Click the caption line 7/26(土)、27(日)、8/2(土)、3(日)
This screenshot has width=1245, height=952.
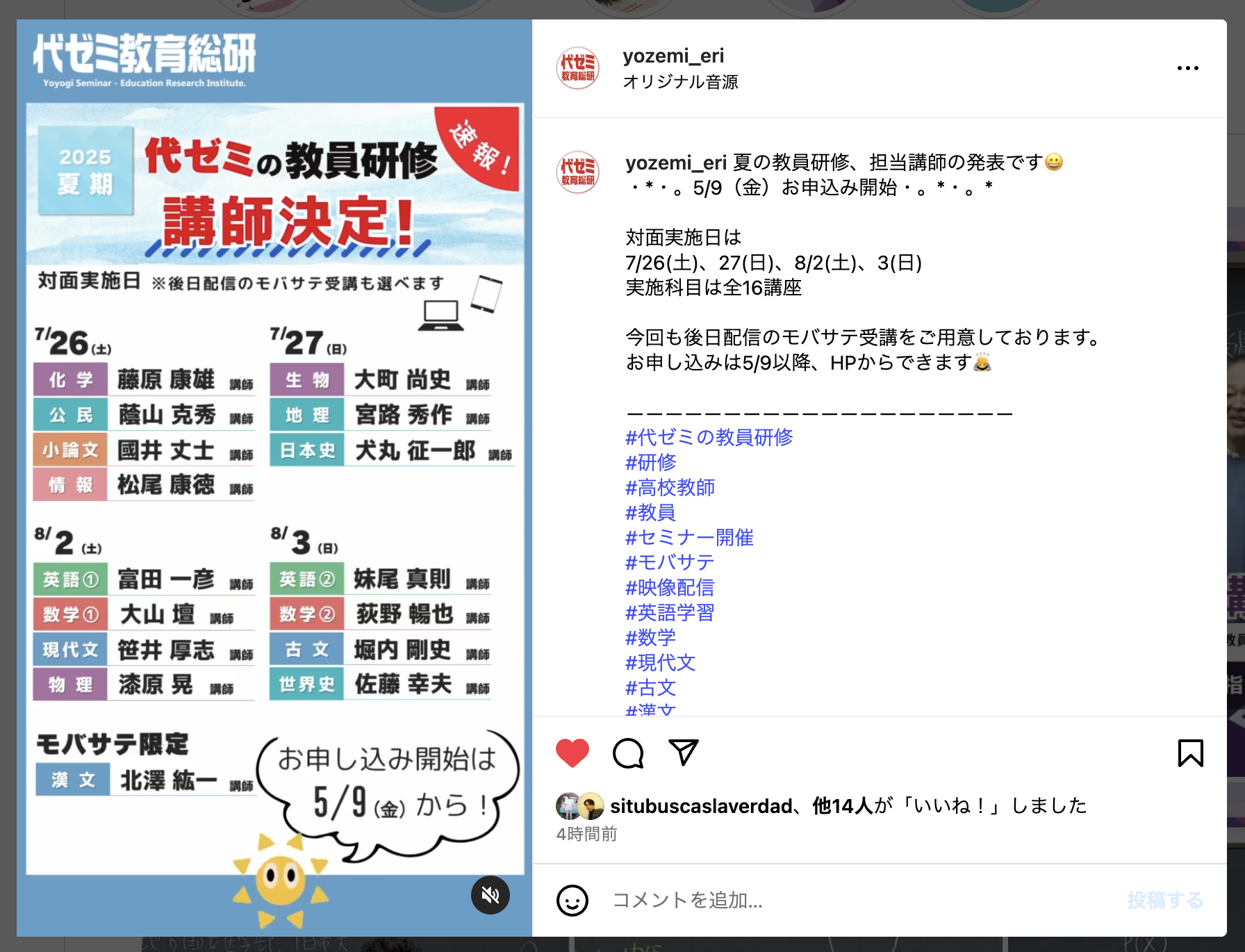point(773,263)
